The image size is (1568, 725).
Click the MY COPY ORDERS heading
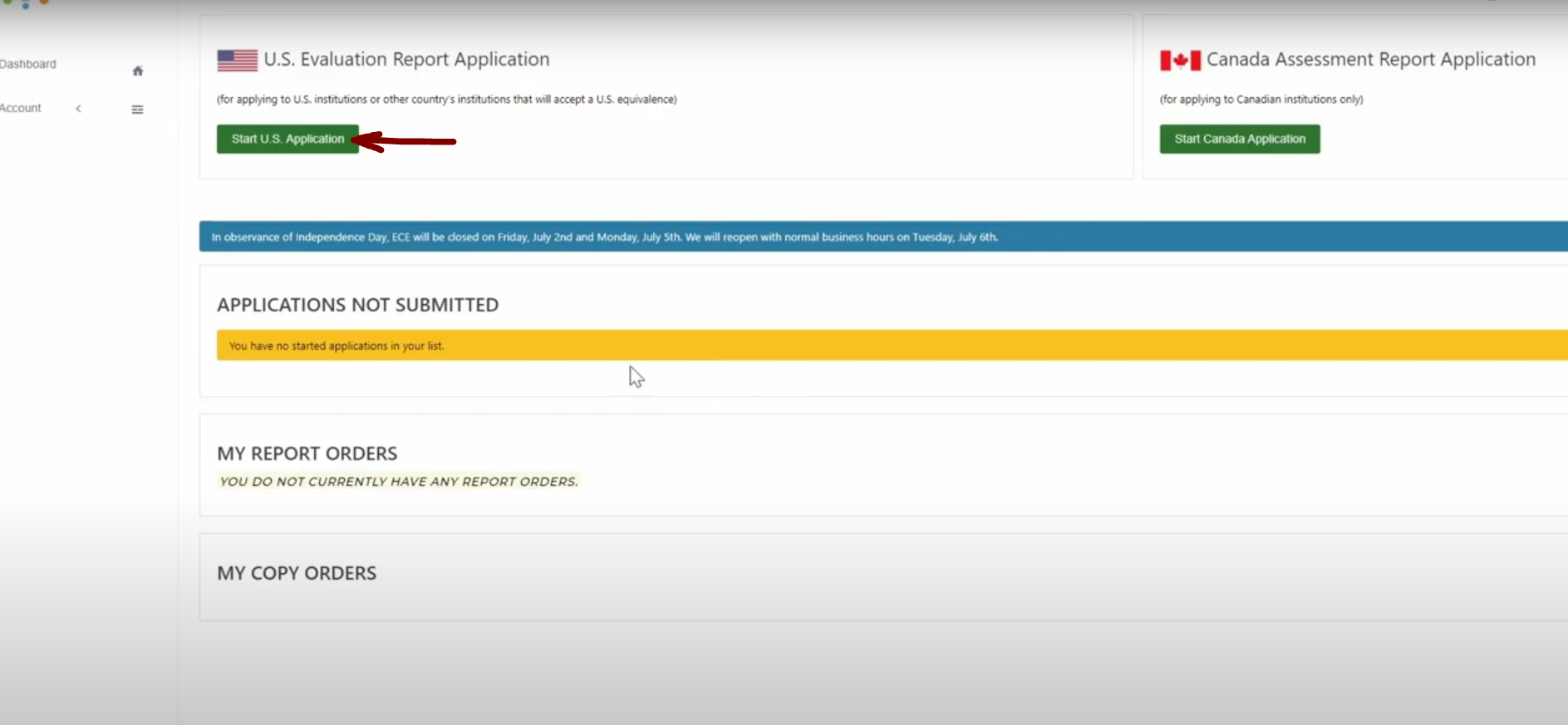[x=297, y=573]
